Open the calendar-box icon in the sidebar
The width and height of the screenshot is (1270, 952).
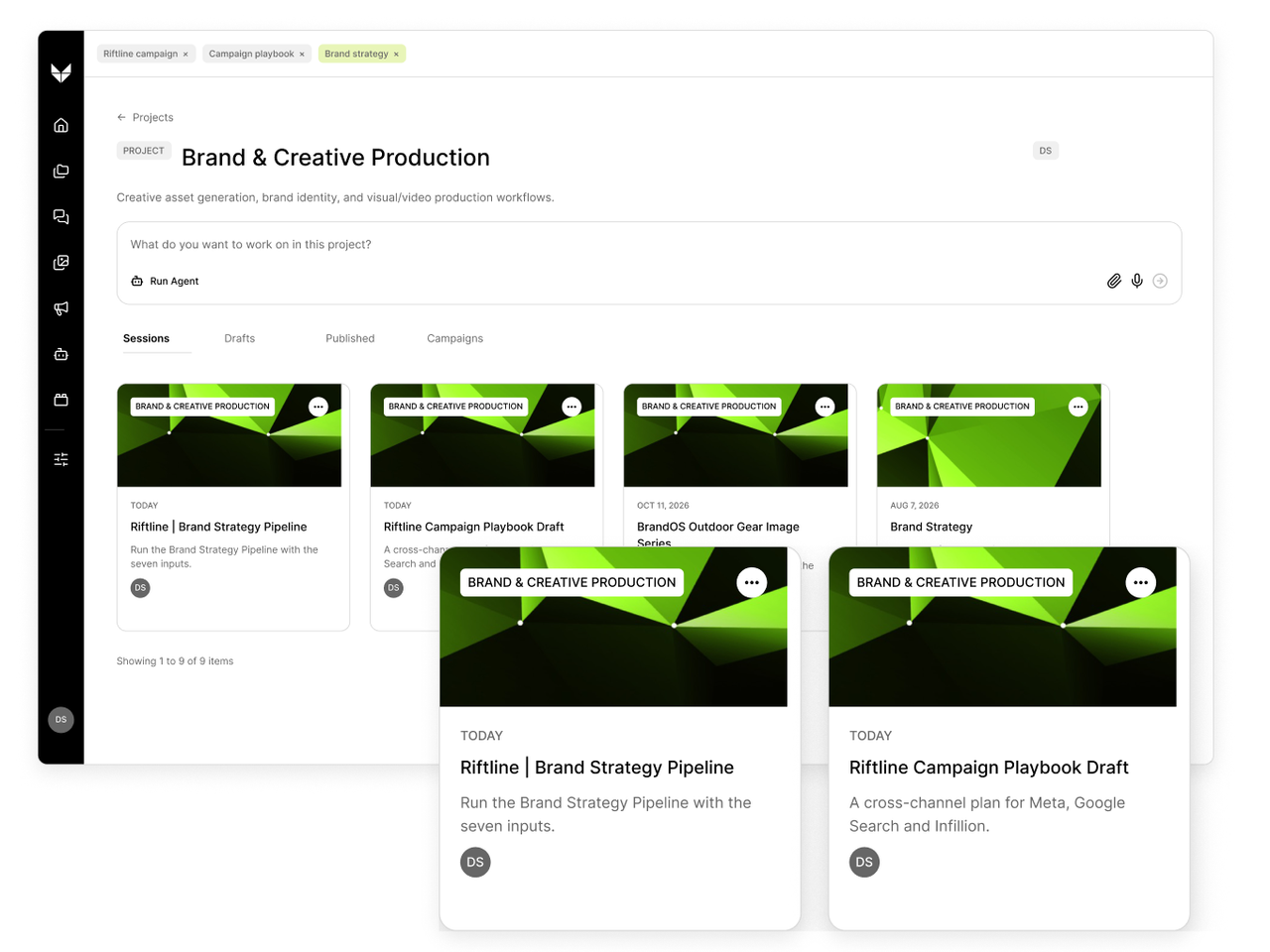tap(61, 400)
